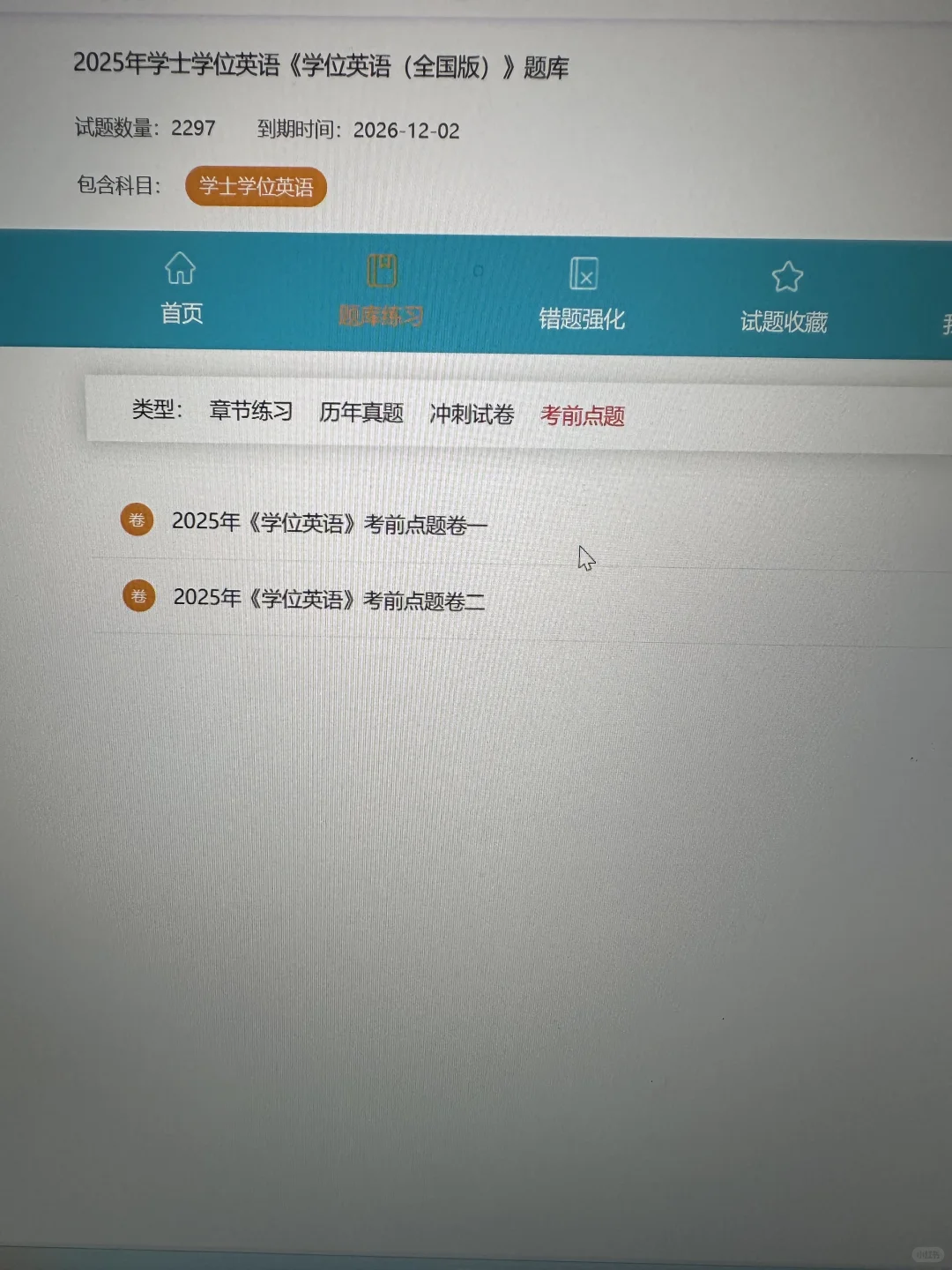This screenshot has width=952, height=1270.
Task: Select the 冲刺试卷 filter
Action: click(472, 414)
